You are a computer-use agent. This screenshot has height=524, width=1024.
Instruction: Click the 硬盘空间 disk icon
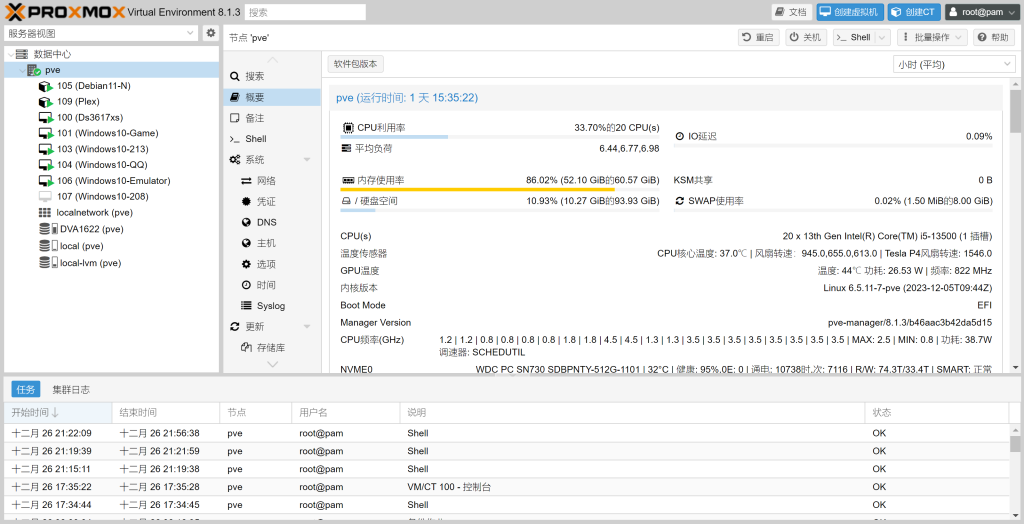346,201
